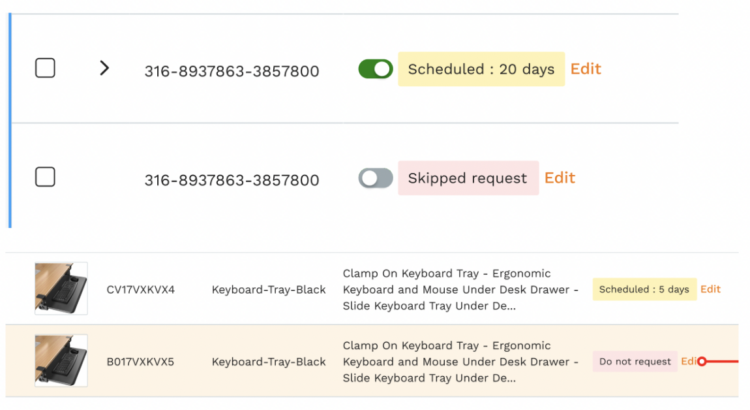
Task: Enable the grey toggle beside Skipped request
Action: click(x=375, y=178)
